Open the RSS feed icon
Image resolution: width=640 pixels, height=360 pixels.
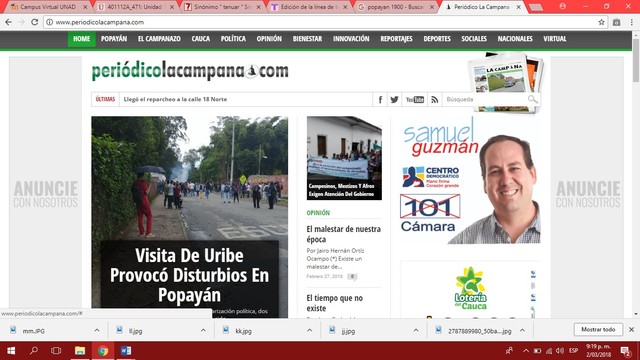pyautogui.click(x=434, y=99)
